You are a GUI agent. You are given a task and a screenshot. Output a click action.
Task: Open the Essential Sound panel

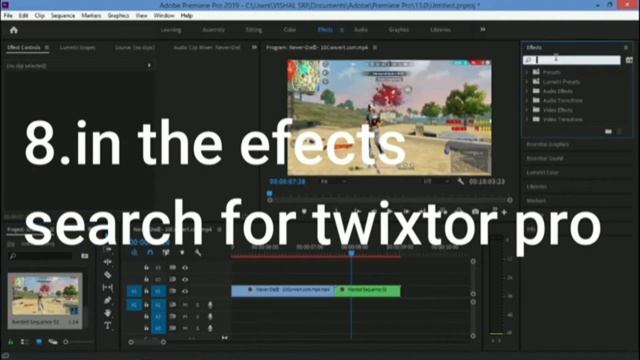click(544, 158)
